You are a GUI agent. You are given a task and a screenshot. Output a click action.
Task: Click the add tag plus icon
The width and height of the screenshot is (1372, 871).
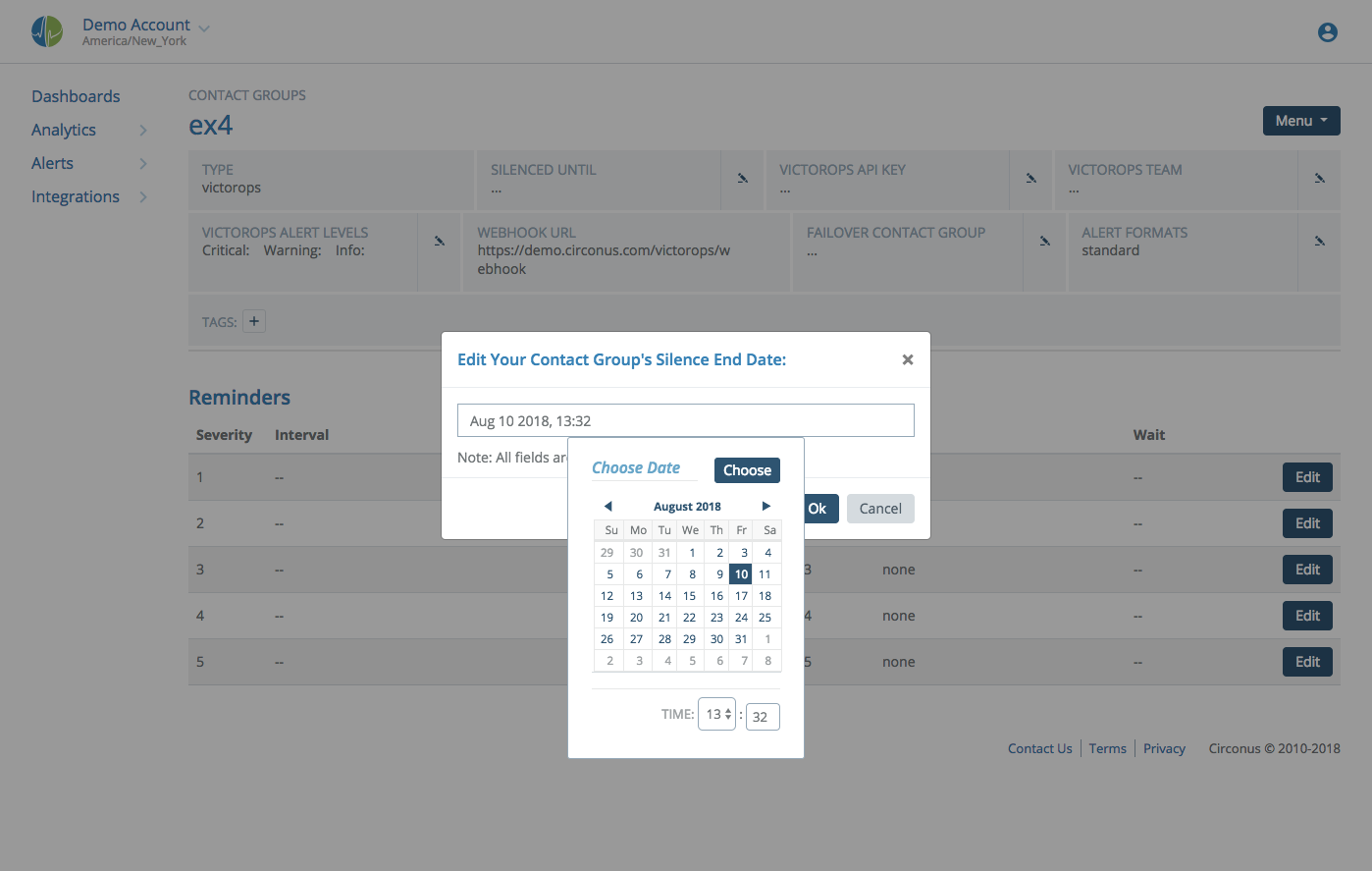[x=254, y=321]
